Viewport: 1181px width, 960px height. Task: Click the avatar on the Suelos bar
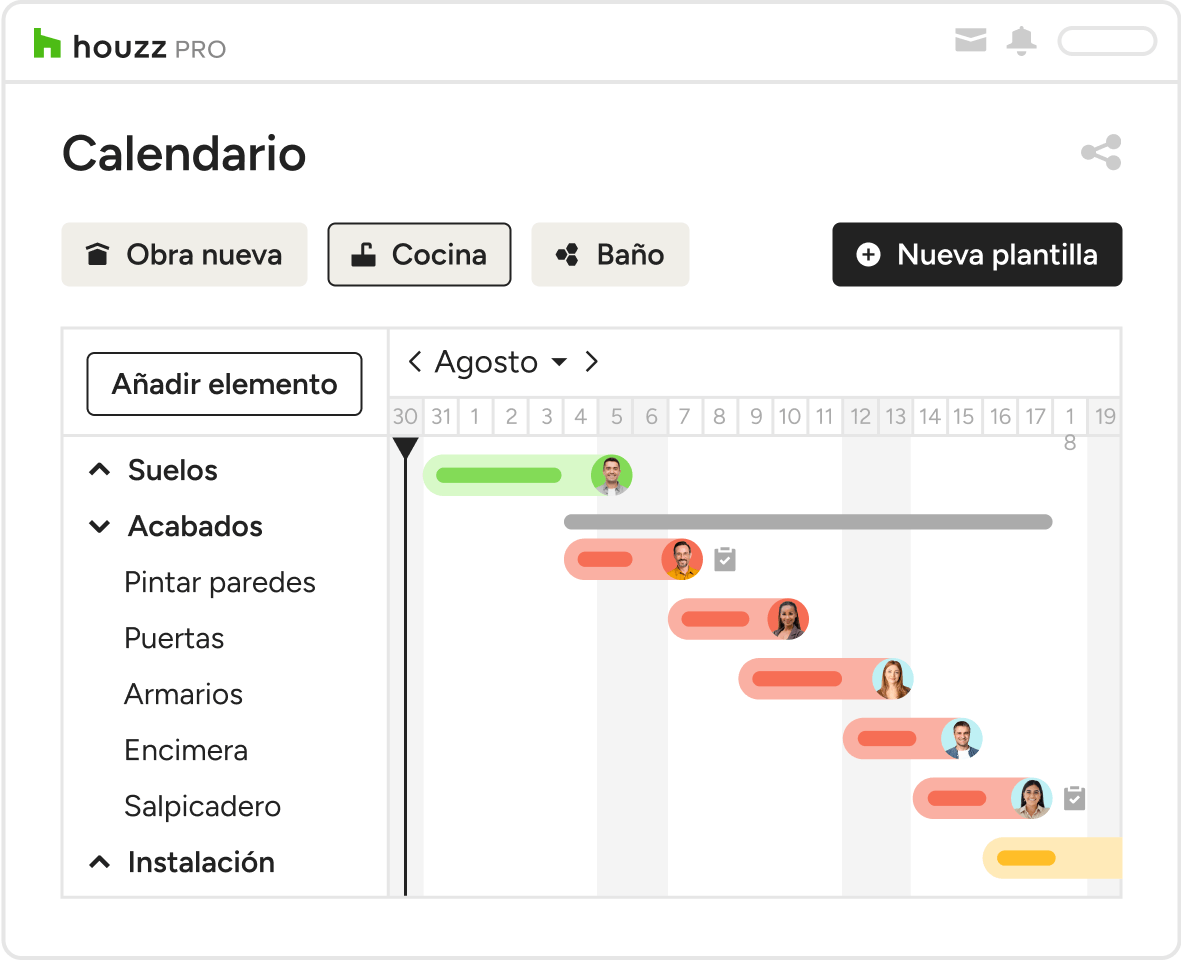(611, 475)
